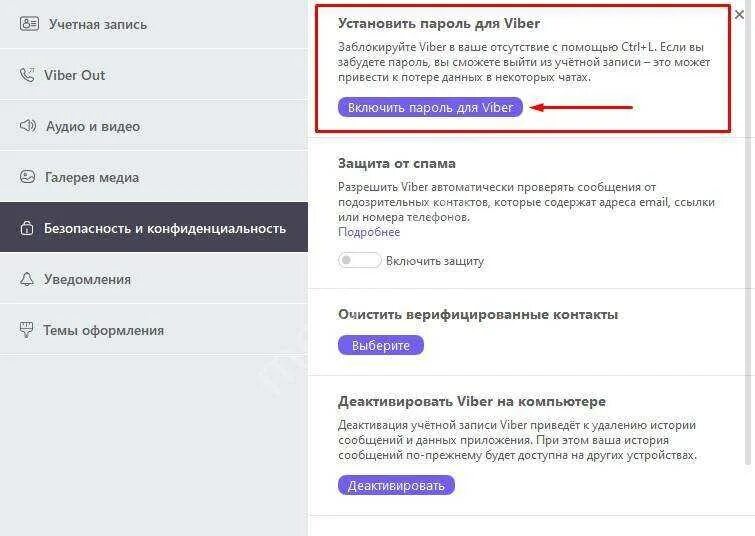Click the Очистить верифицированные контакты heading
This screenshot has height=536, width=755.
click(478, 314)
